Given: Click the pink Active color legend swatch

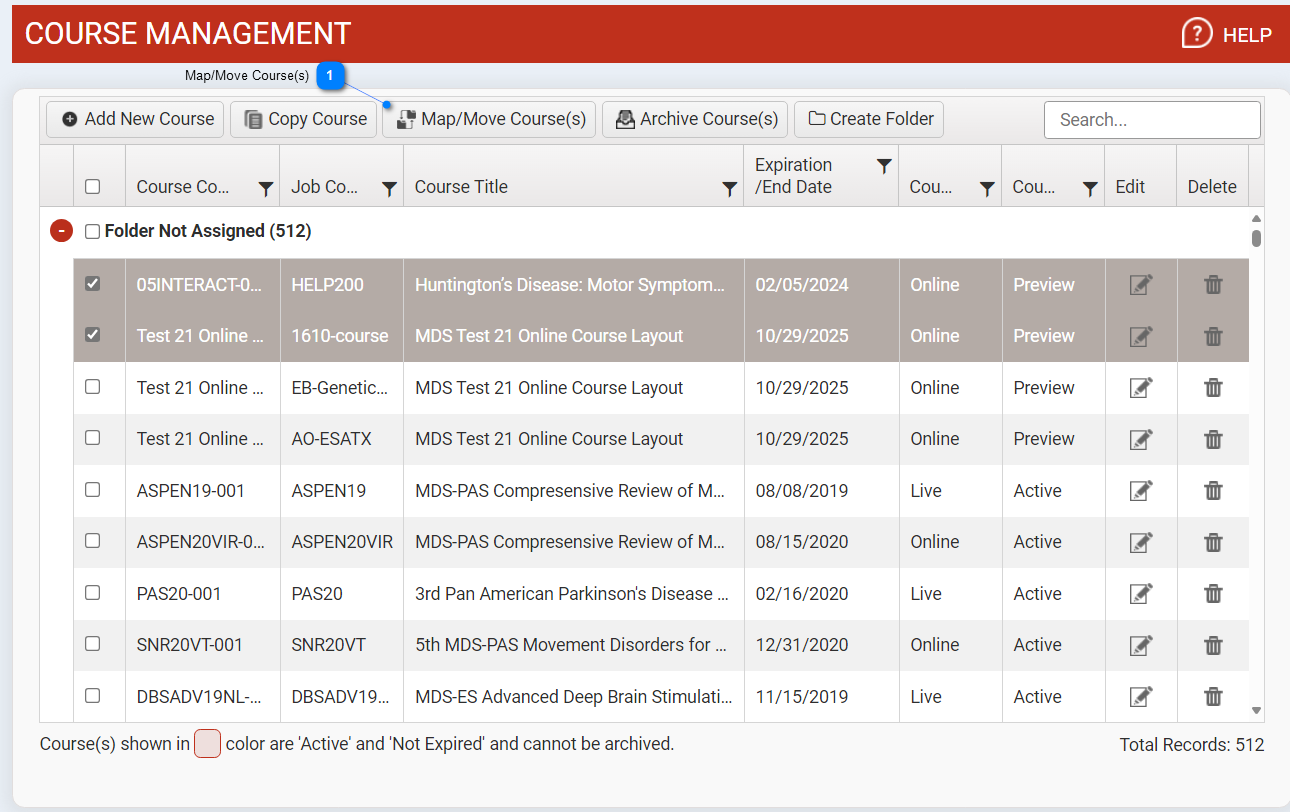Looking at the screenshot, I should point(207,745).
